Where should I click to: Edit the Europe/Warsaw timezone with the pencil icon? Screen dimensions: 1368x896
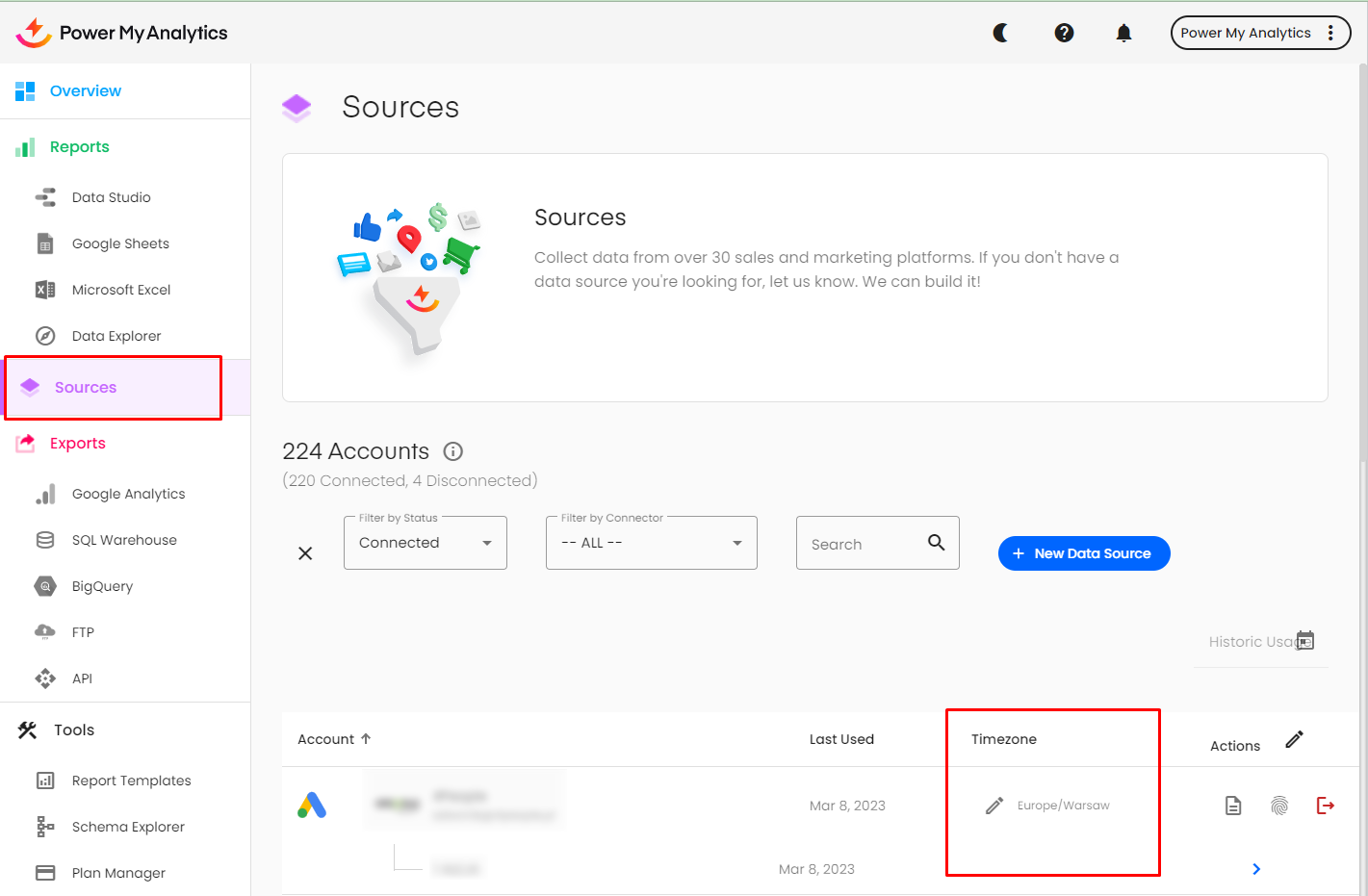[994, 805]
